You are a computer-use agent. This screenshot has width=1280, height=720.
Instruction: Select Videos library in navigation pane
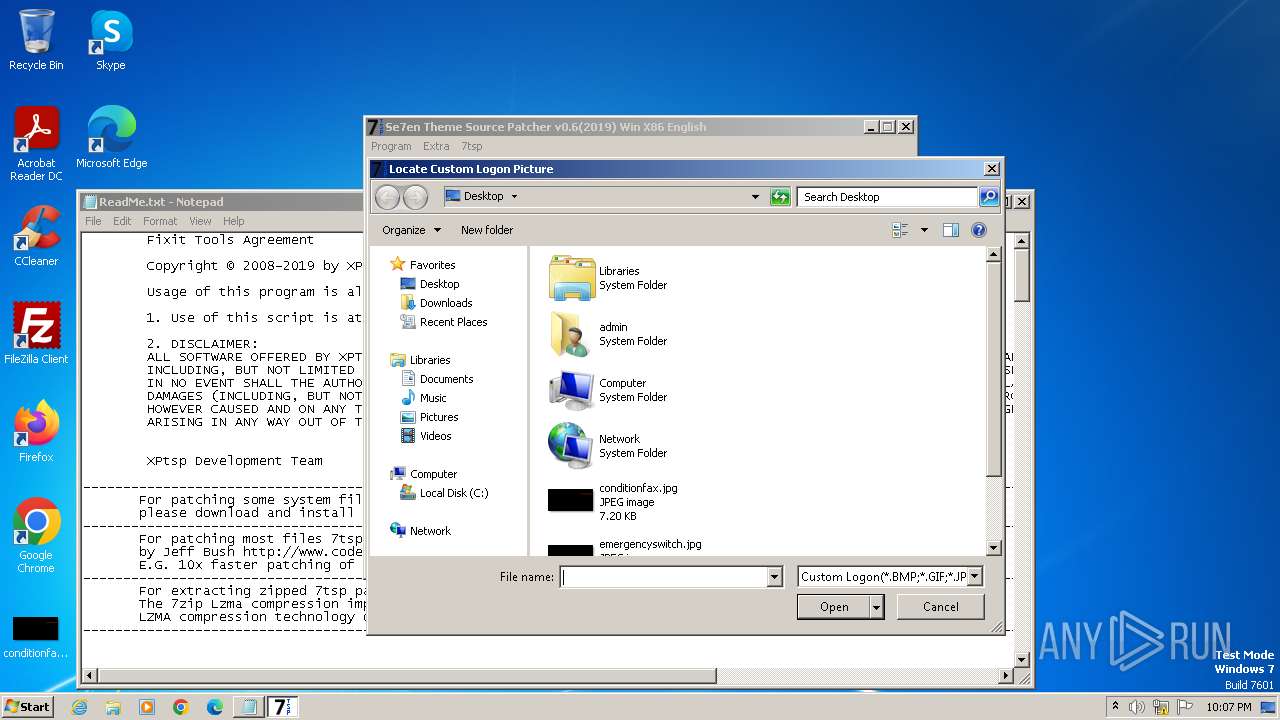click(435, 436)
